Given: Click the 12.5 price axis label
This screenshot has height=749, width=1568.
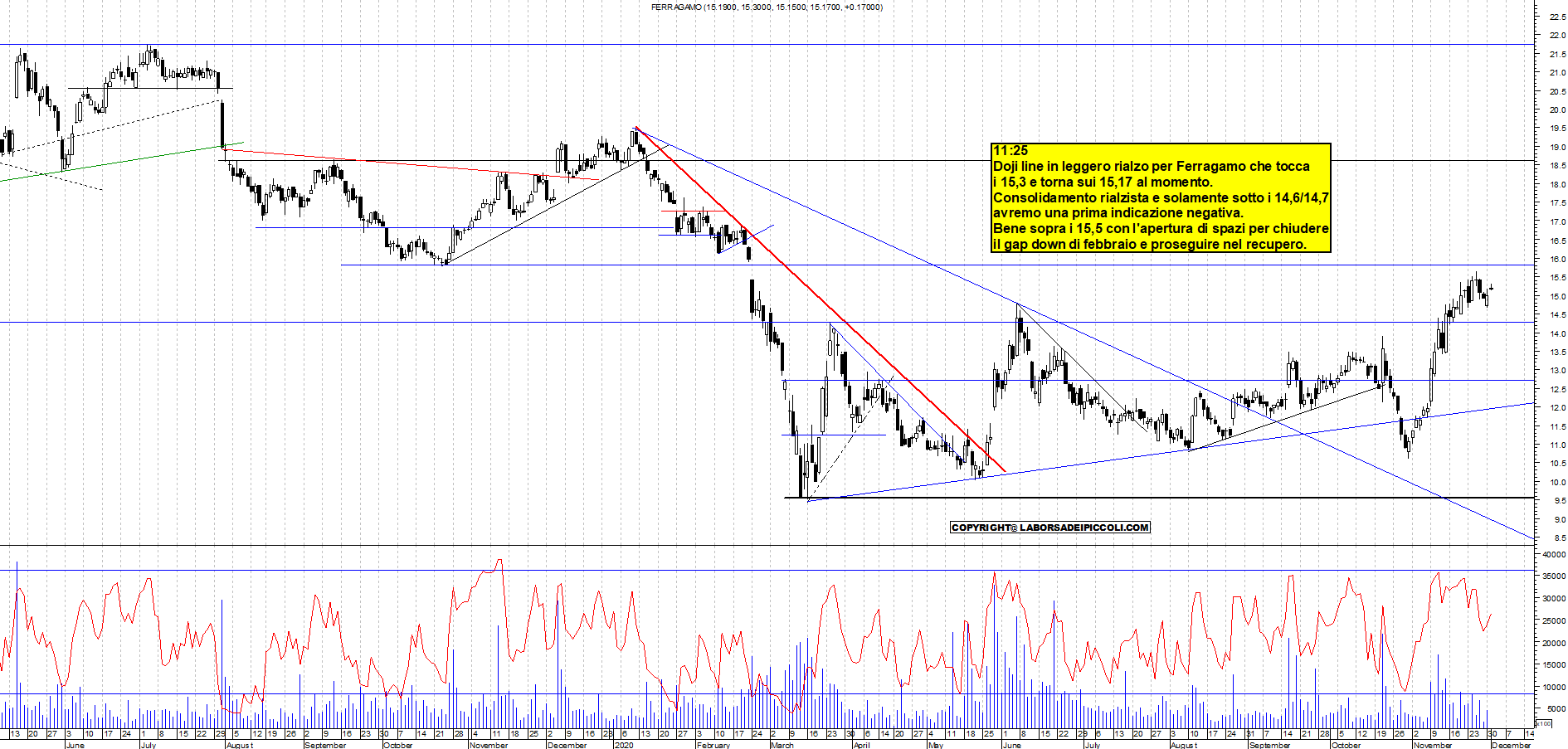Looking at the screenshot, I should click(1557, 390).
